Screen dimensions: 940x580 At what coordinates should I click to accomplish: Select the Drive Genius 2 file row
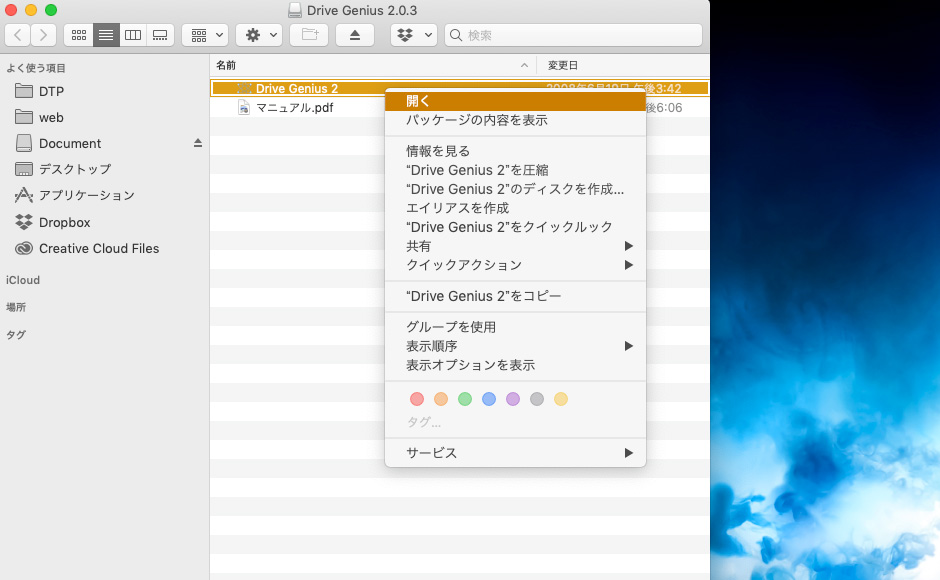tap(460, 88)
